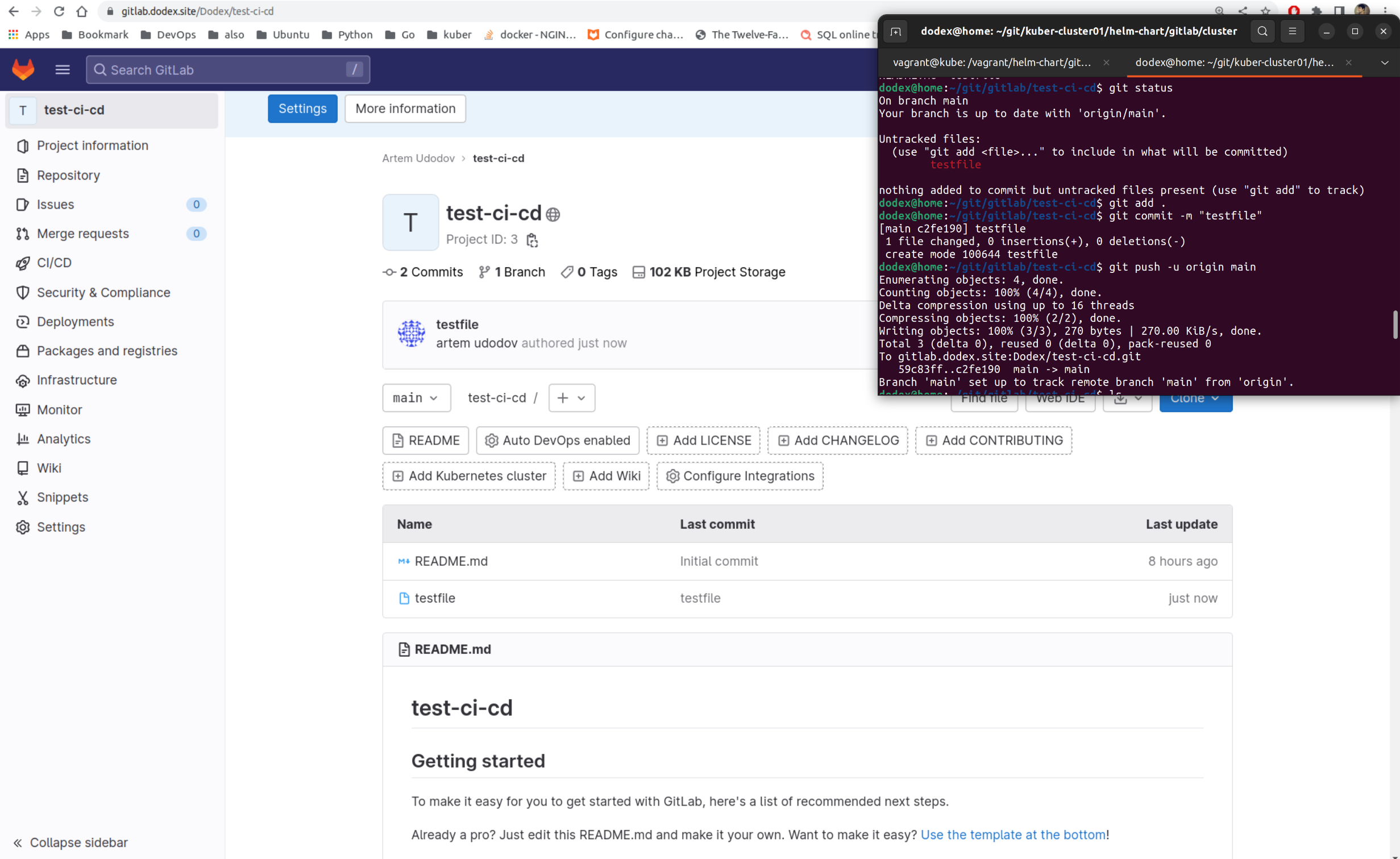Open the plus add-file dropdown
This screenshot has width=1400, height=859.
click(571, 398)
